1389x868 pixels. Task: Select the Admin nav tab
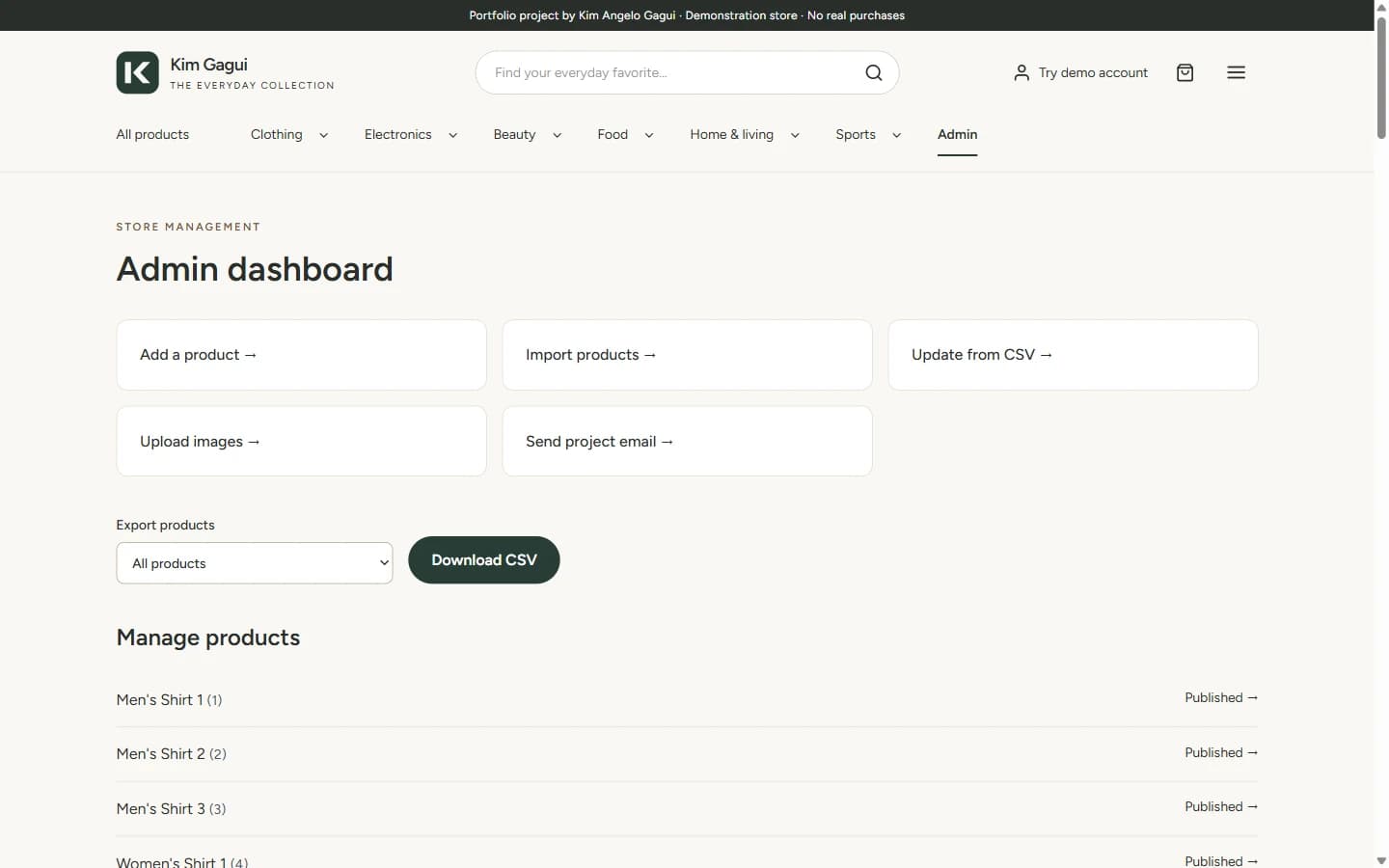pos(957,134)
